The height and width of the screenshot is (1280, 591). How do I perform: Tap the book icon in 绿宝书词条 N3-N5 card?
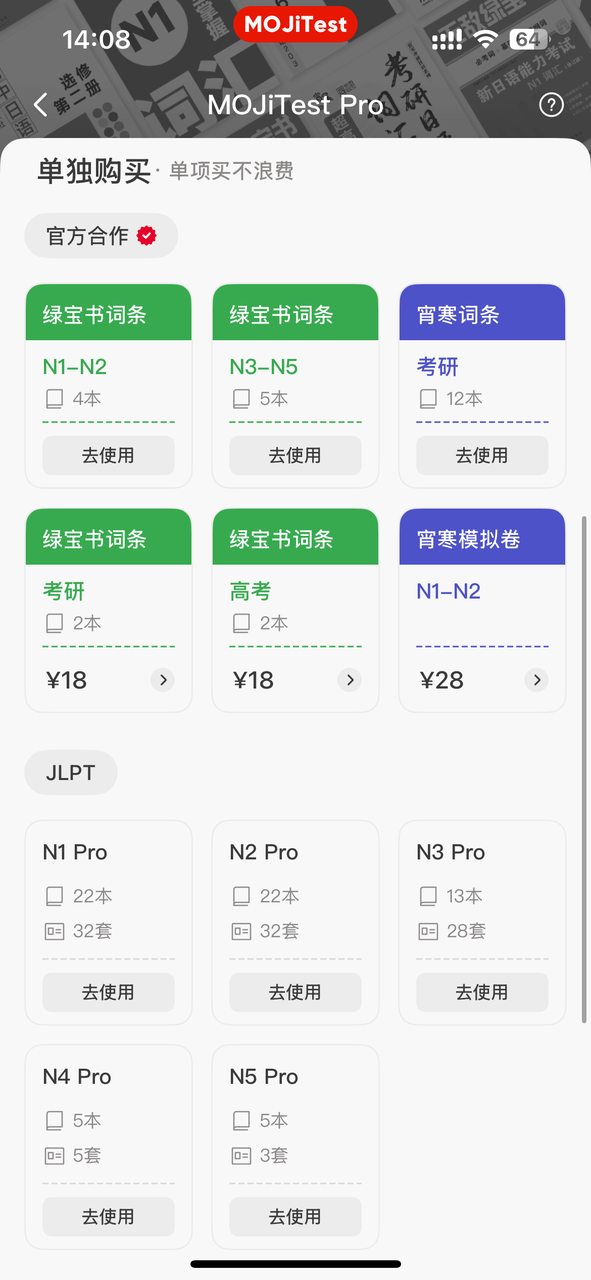click(241, 399)
